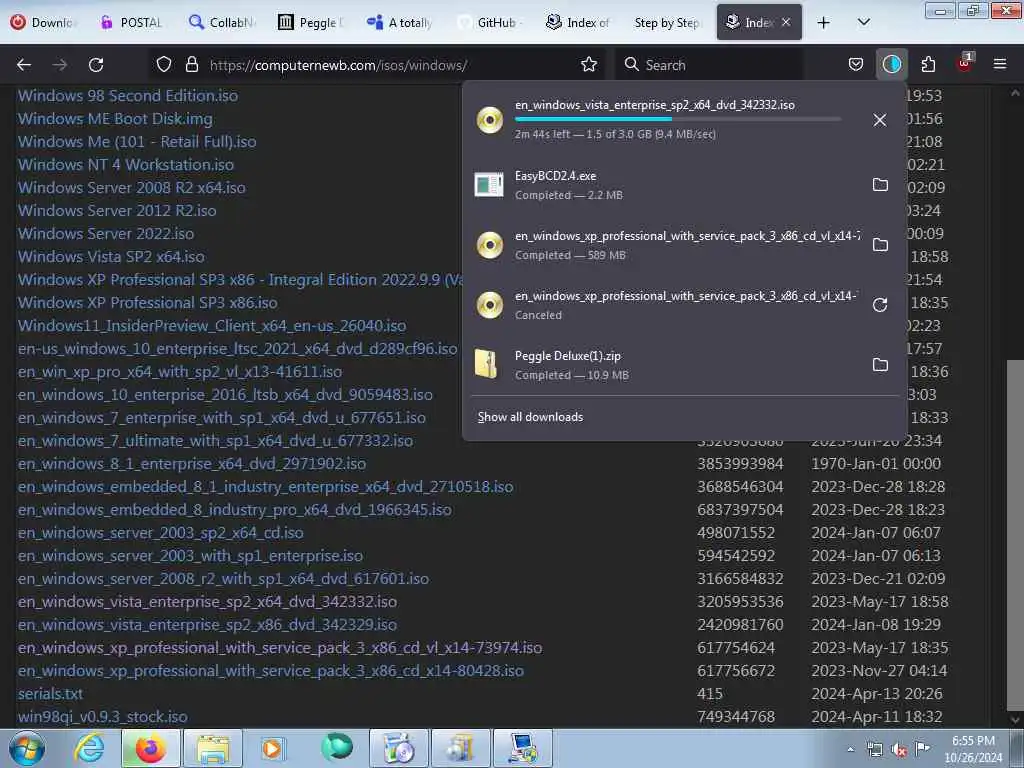1024x768 pixels.
Task: Toggle the downloads panel toolbar button
Action: point(891,65)
